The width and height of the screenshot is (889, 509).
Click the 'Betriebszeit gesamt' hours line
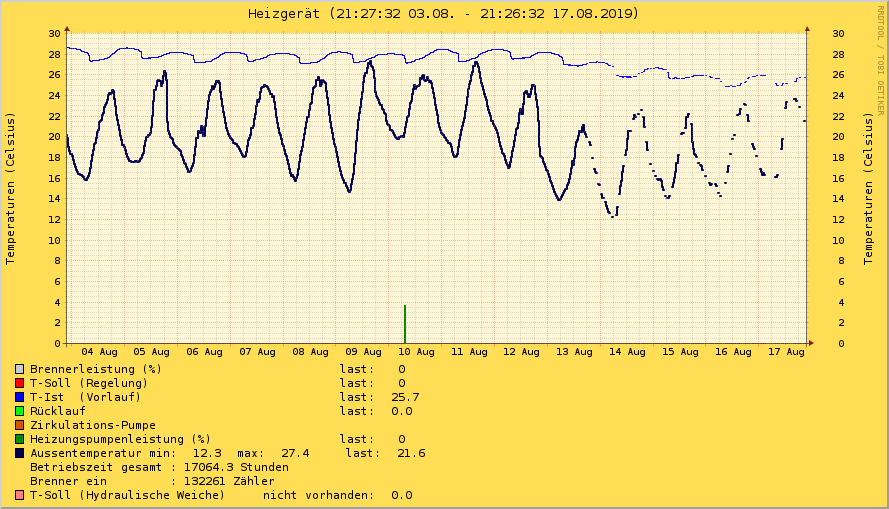(x=159, y=468)
